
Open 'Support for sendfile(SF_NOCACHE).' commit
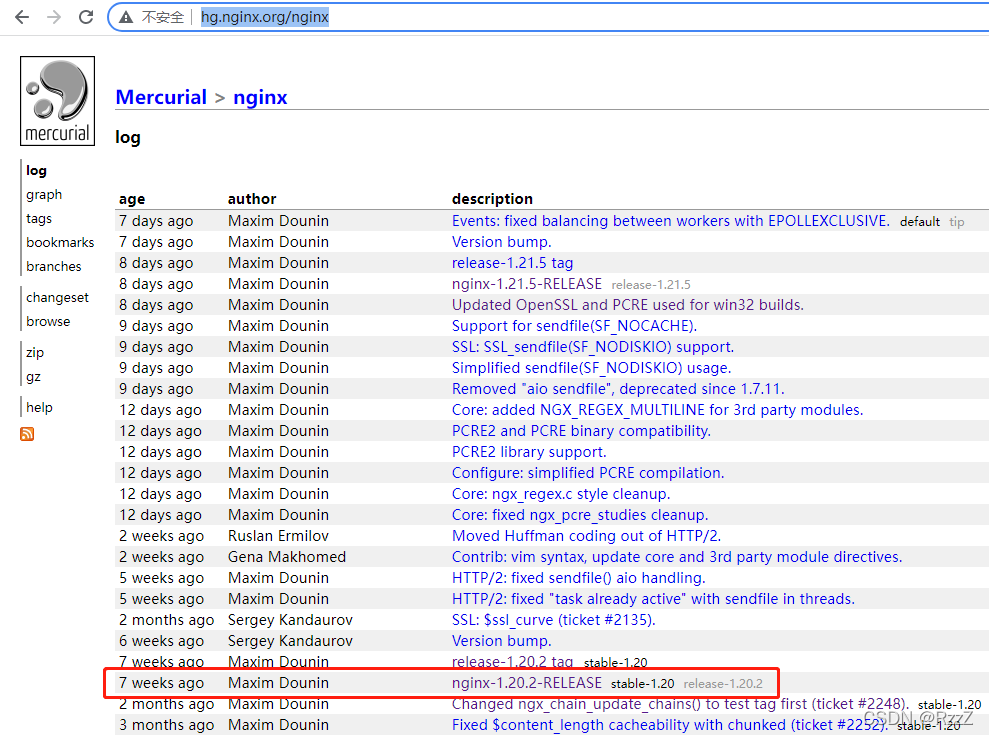point(574,326)
